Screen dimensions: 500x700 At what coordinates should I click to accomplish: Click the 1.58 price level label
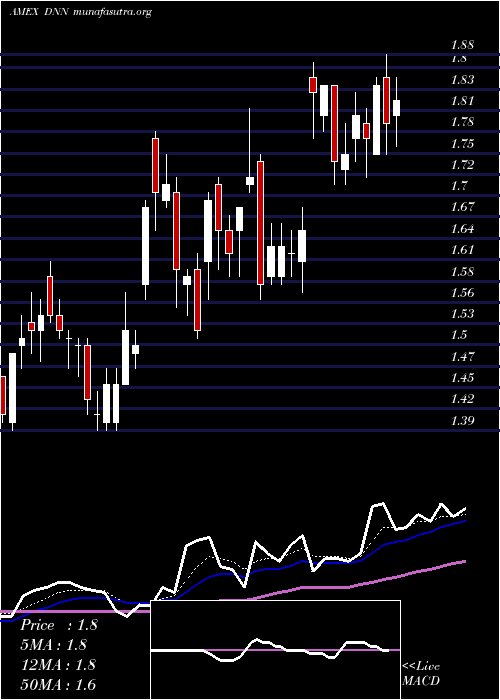(462, 271)
